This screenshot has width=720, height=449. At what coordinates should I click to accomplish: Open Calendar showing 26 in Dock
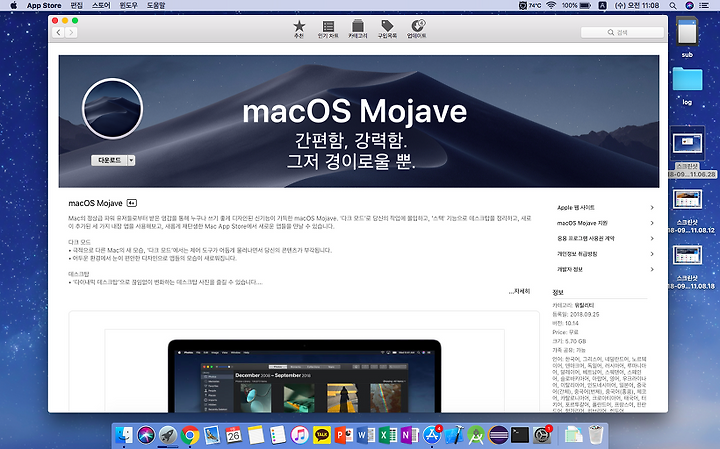pos(234,435)
